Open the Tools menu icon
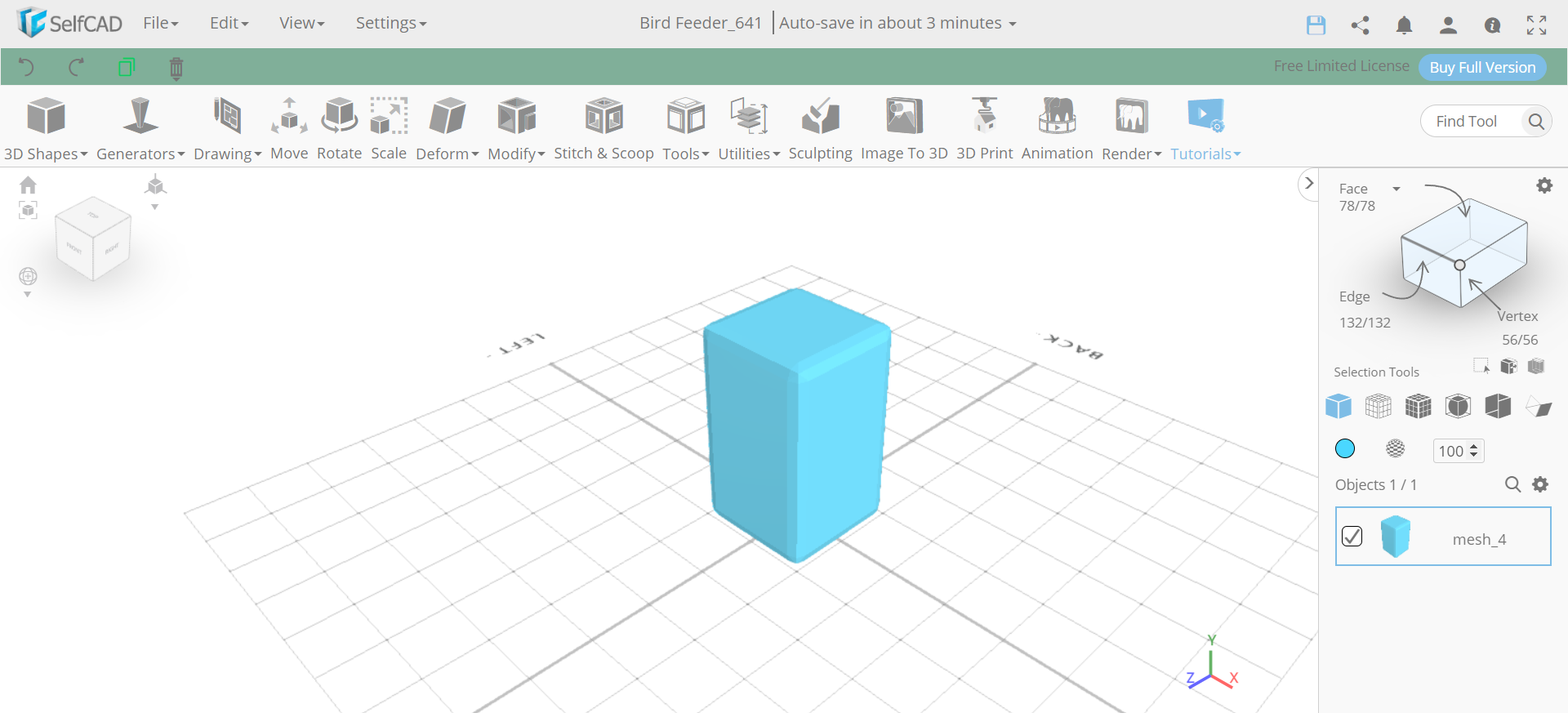1568x713 pixels. (686, 117)
